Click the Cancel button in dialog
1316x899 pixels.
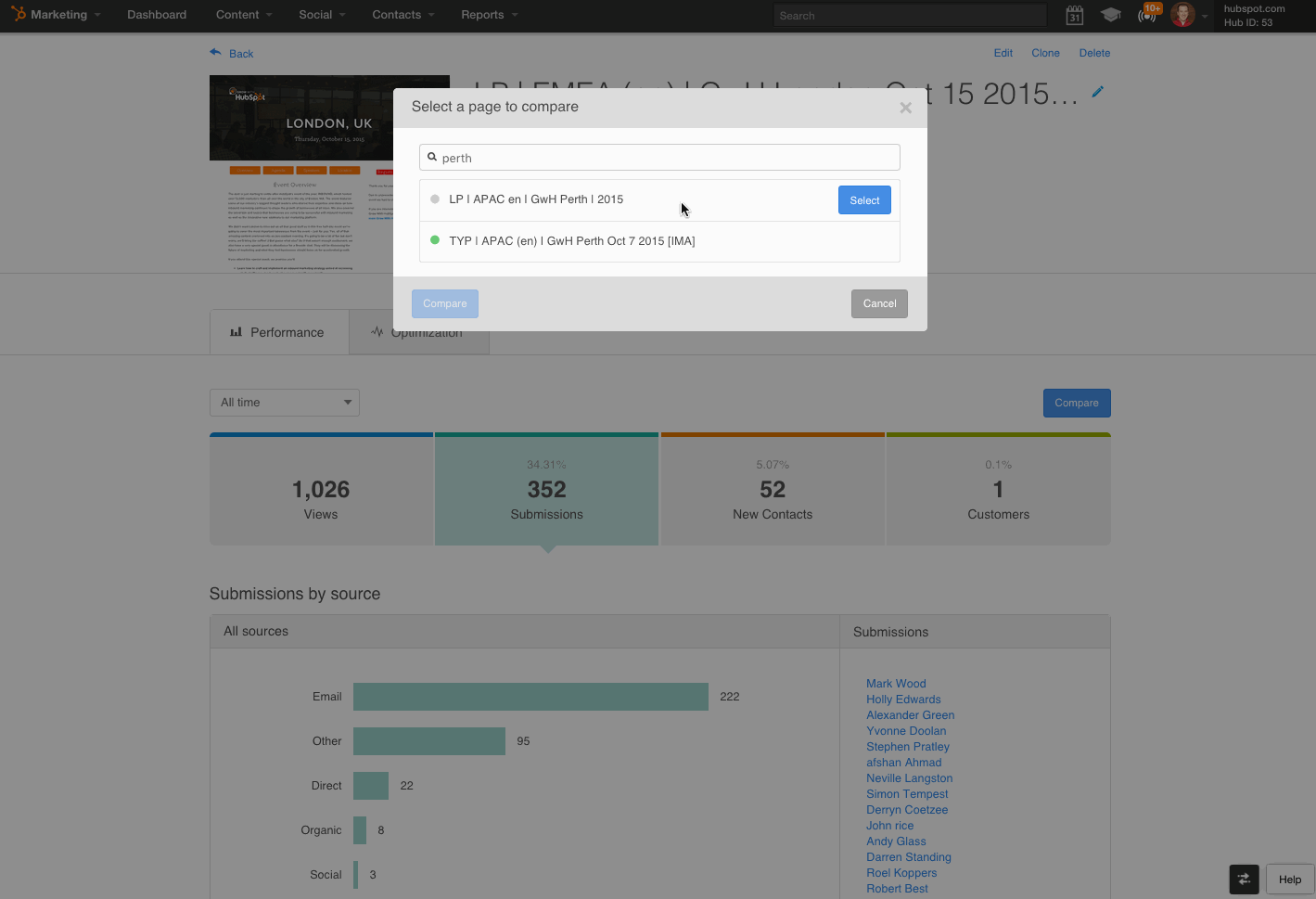[879, 303]
